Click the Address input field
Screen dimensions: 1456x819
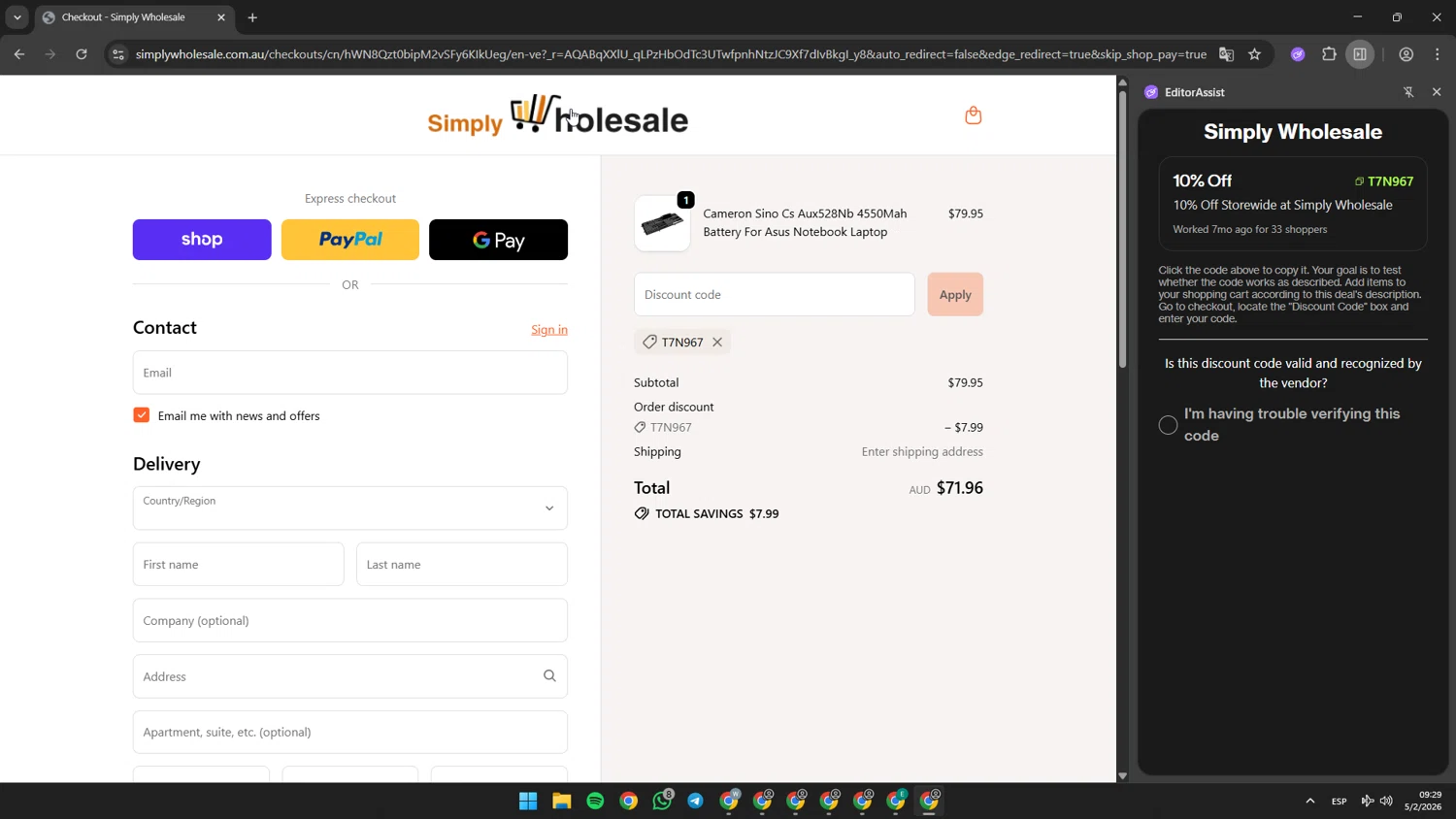350,676
